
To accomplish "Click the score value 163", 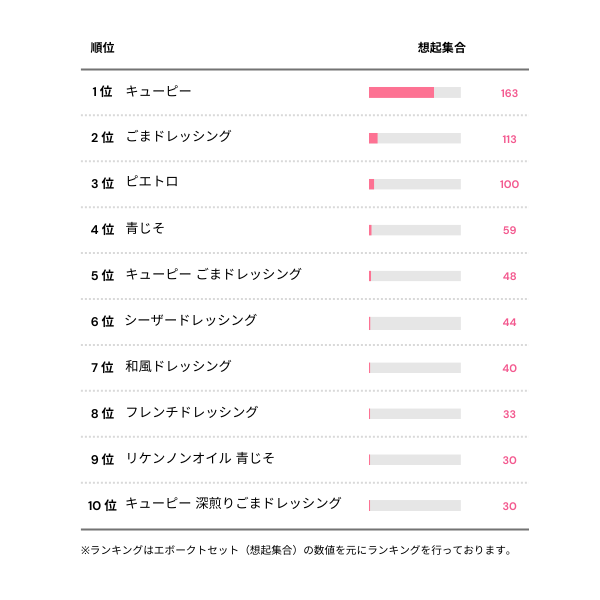I will point(509,93).
